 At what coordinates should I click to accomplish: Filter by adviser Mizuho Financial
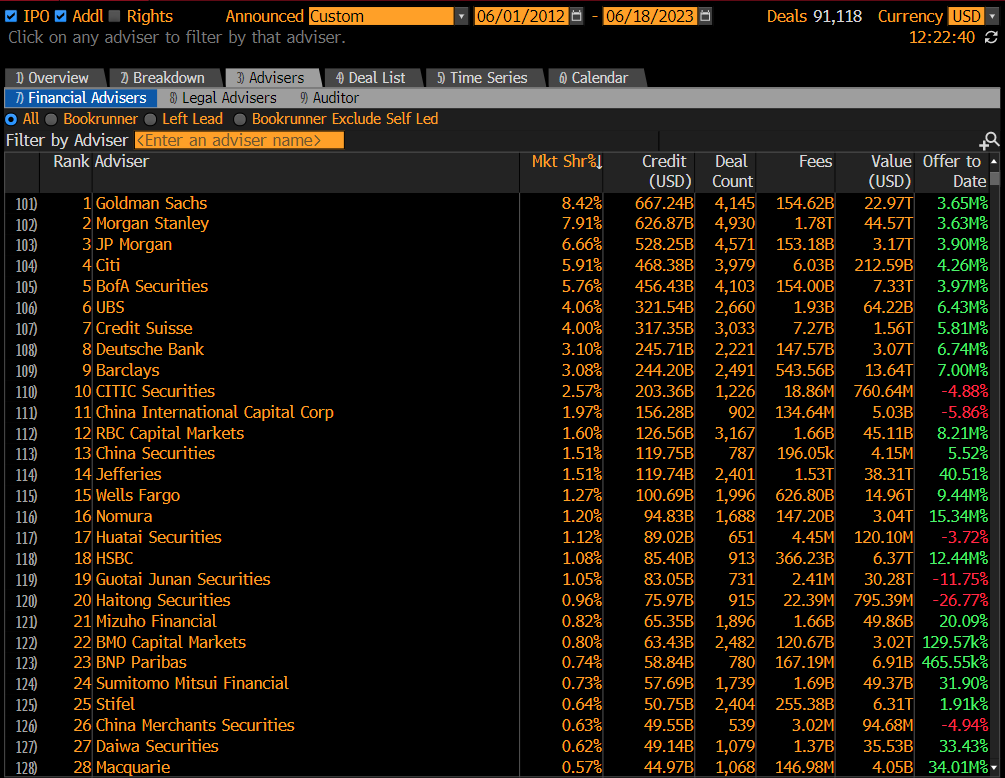pos(156,621)
